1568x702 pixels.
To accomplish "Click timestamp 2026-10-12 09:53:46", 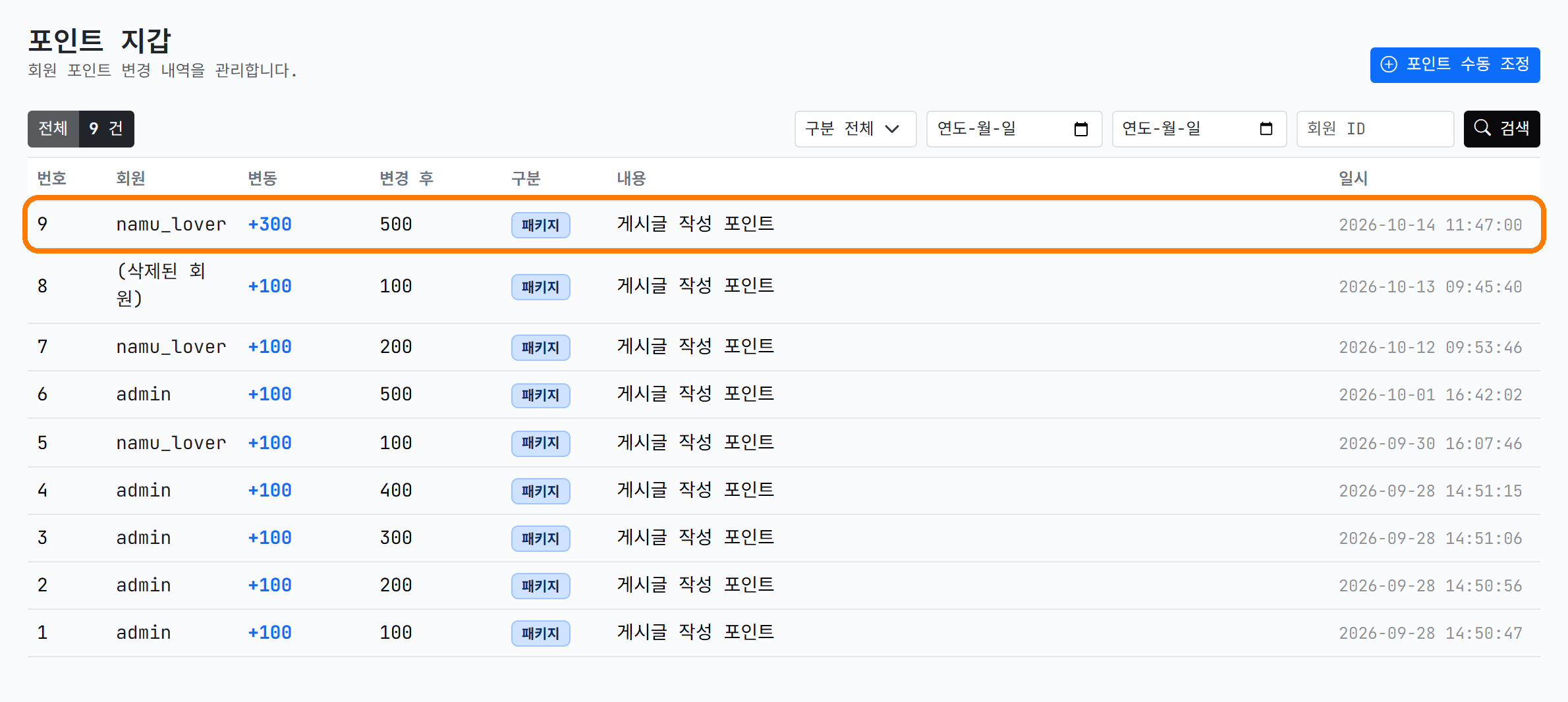I will point(1430,348).
